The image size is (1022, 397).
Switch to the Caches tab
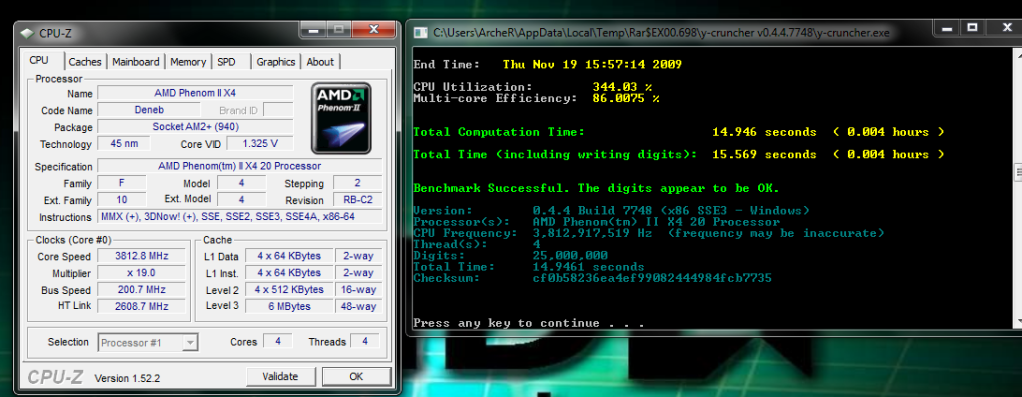(85, 62)
